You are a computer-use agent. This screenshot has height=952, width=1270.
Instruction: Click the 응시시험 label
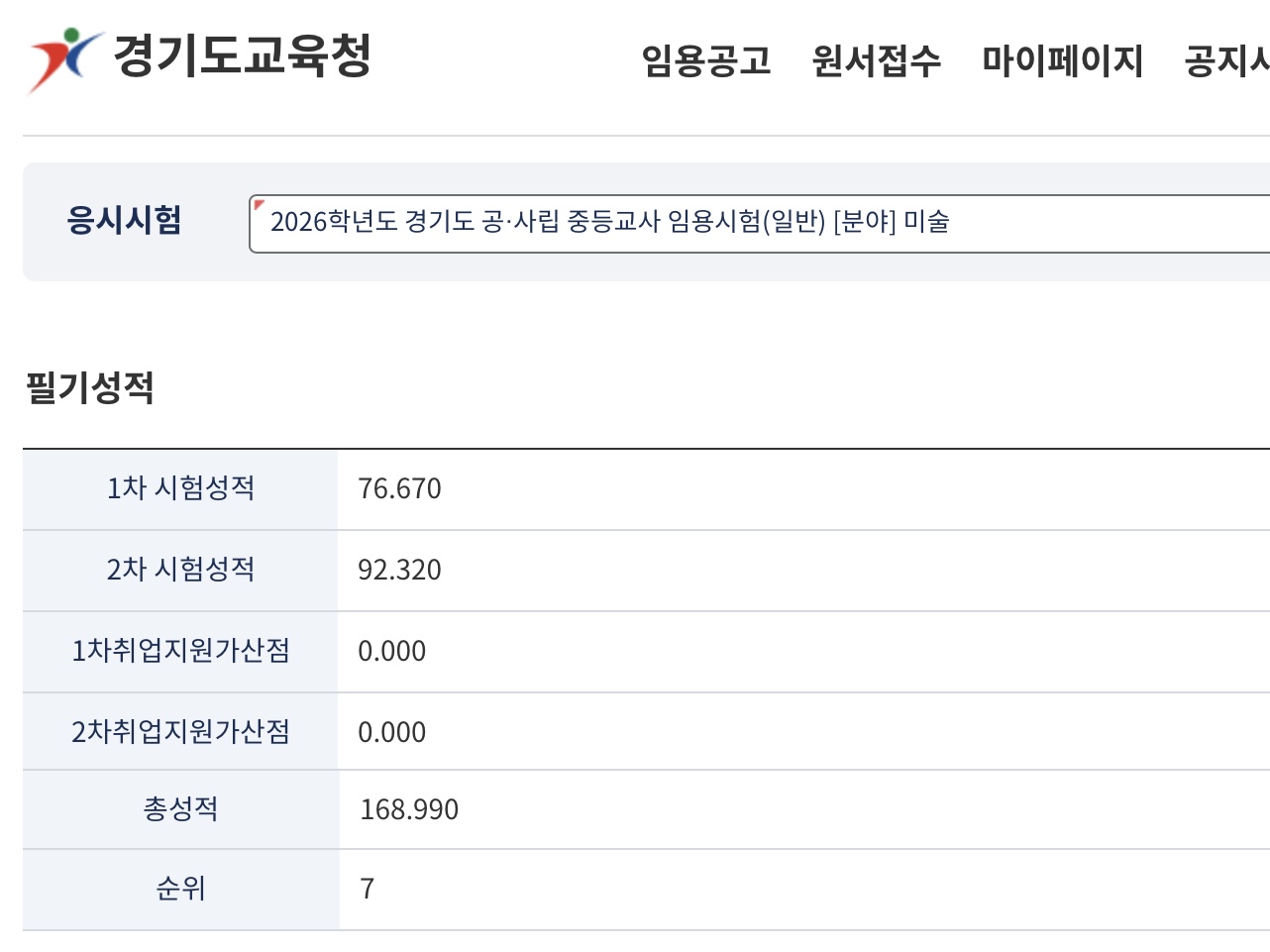[x=124, y=220]
